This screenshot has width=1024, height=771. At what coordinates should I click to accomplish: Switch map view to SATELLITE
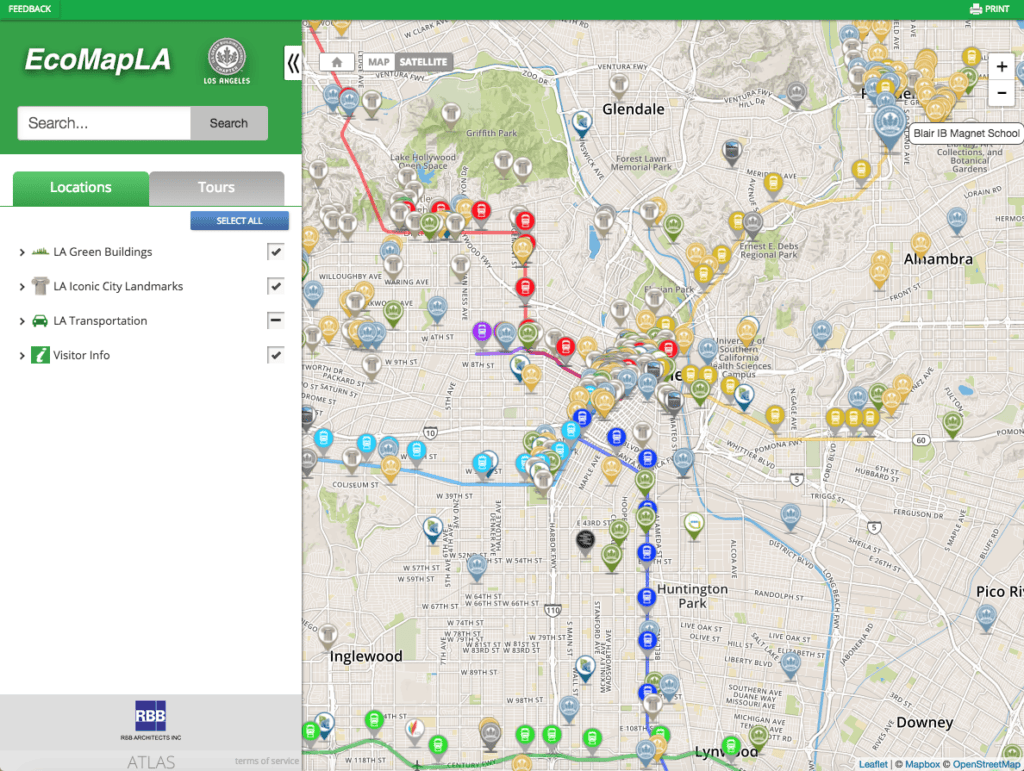coord(424,61)
